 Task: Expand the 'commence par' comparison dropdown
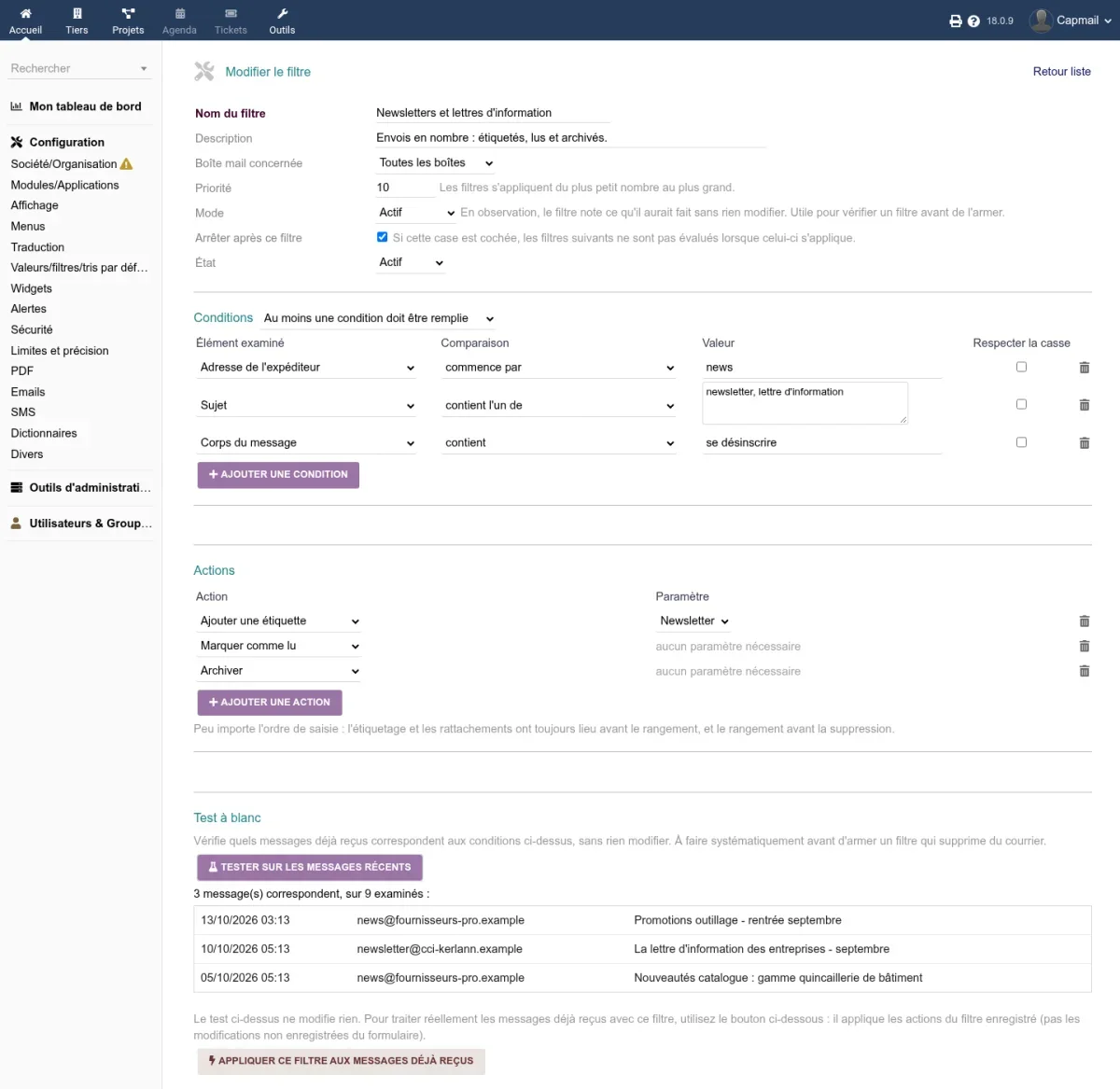click(x=560, y=368)
